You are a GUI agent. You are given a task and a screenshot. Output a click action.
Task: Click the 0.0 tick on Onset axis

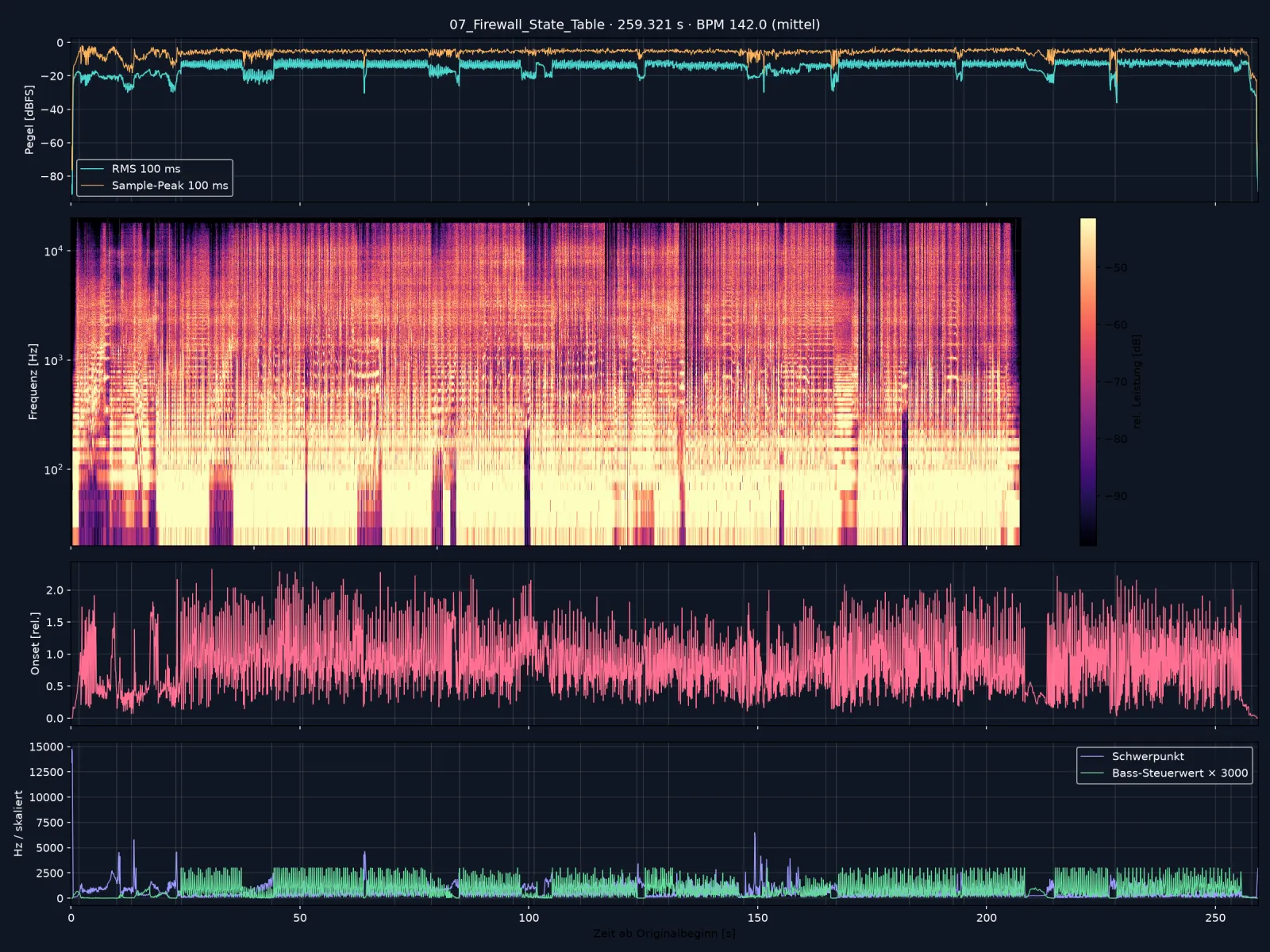pyautogui.click(x=55, y=719)
